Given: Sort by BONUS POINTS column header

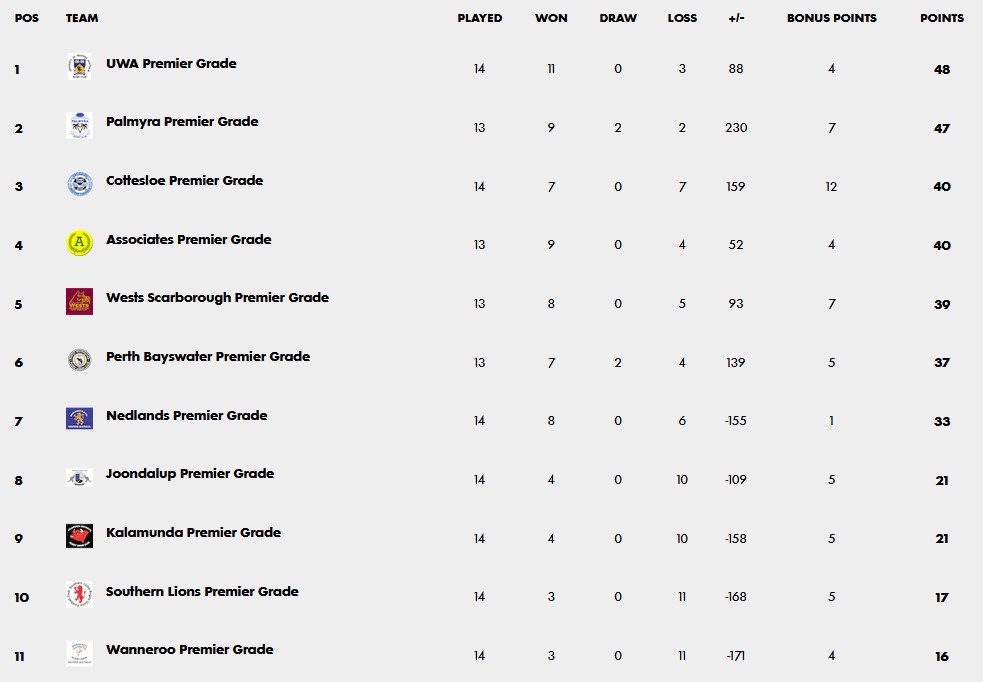Looking at the screenshot, I should pyautogui.click(x=831, y=18).
